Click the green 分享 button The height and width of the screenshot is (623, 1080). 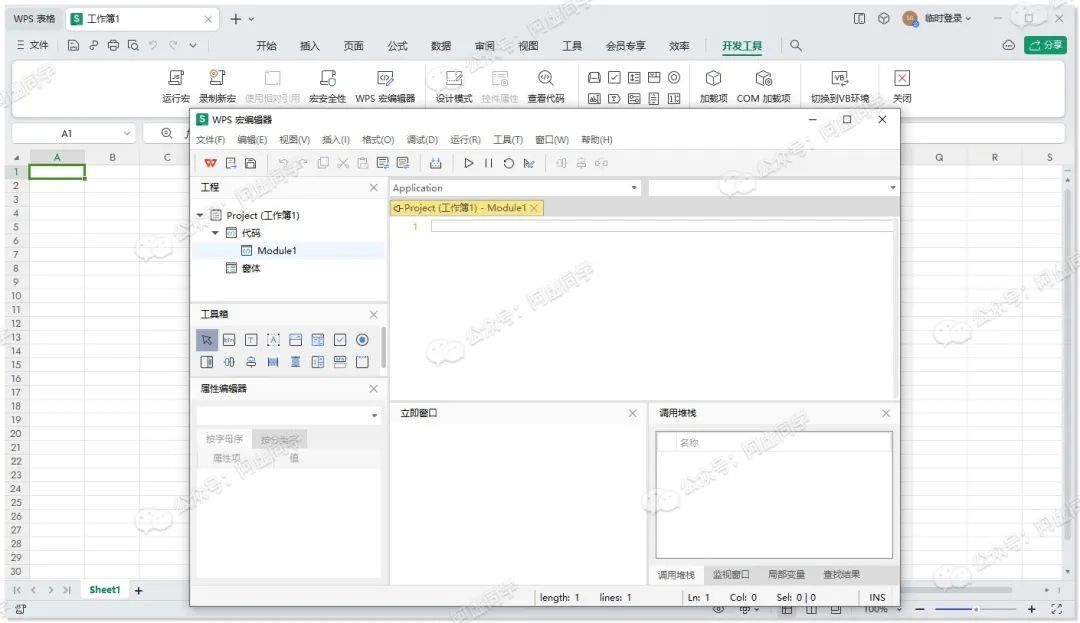(x=1046, y=45)
